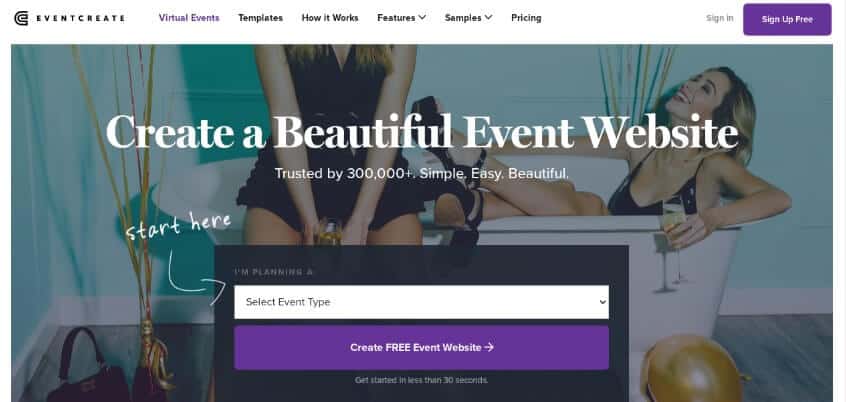Open the Pricing page
This screenshot has height=402, width=846.
click(526, 18)
